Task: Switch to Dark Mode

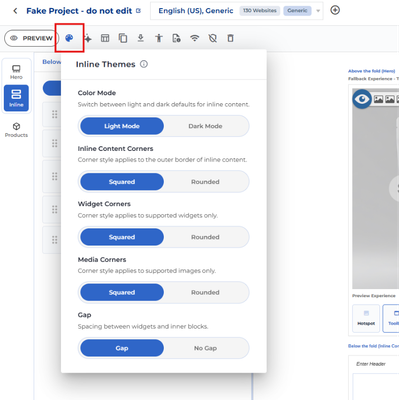Action: (205, 126)
